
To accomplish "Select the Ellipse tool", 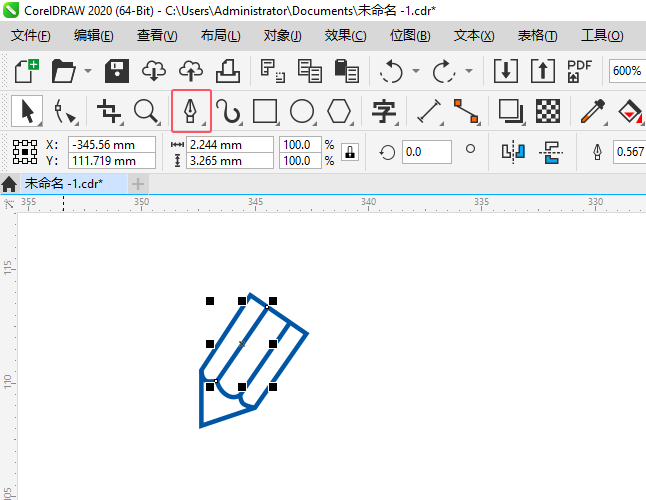I will click(302, 111).
